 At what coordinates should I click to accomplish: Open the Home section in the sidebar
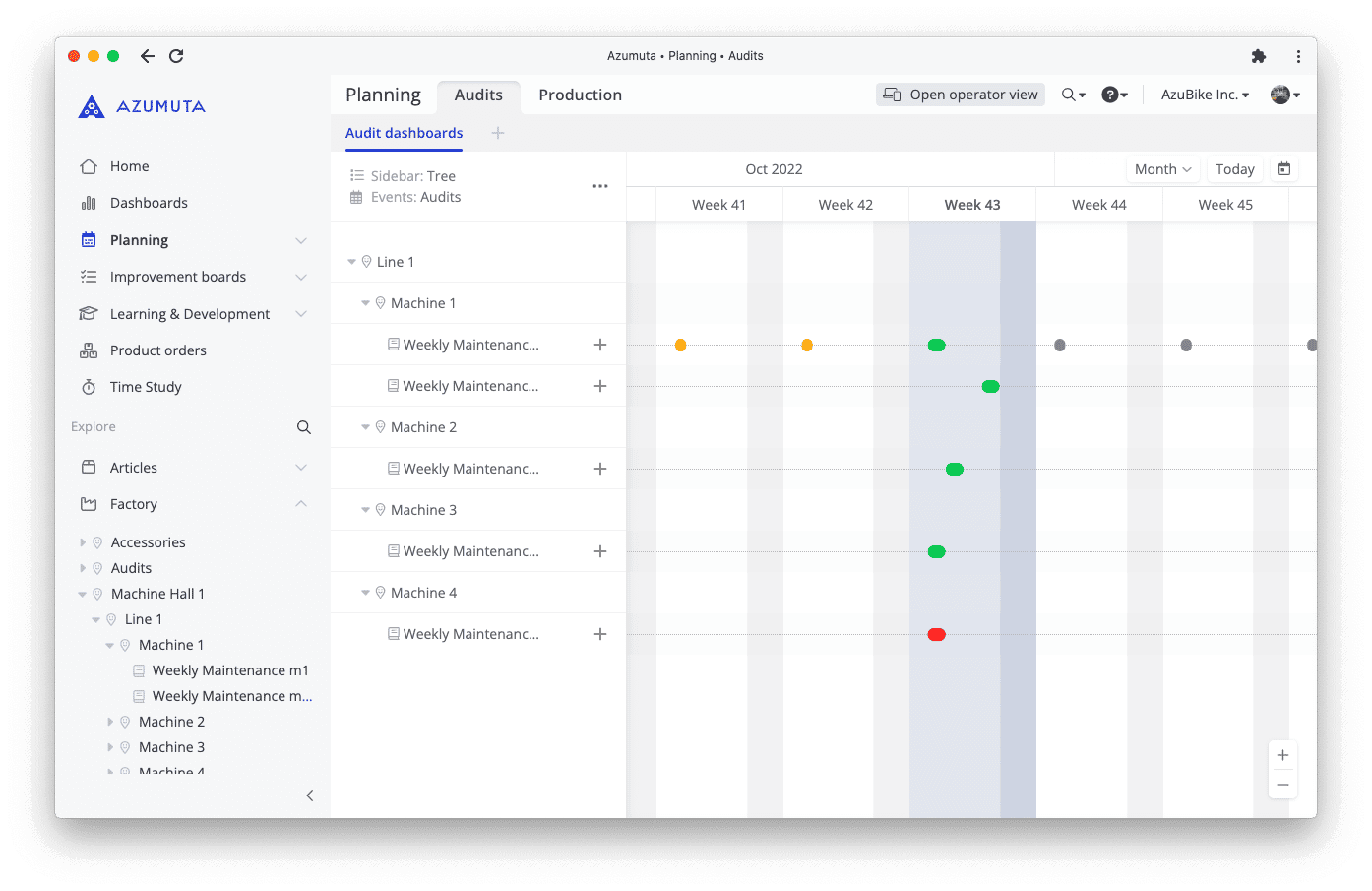tap(128, 165)
